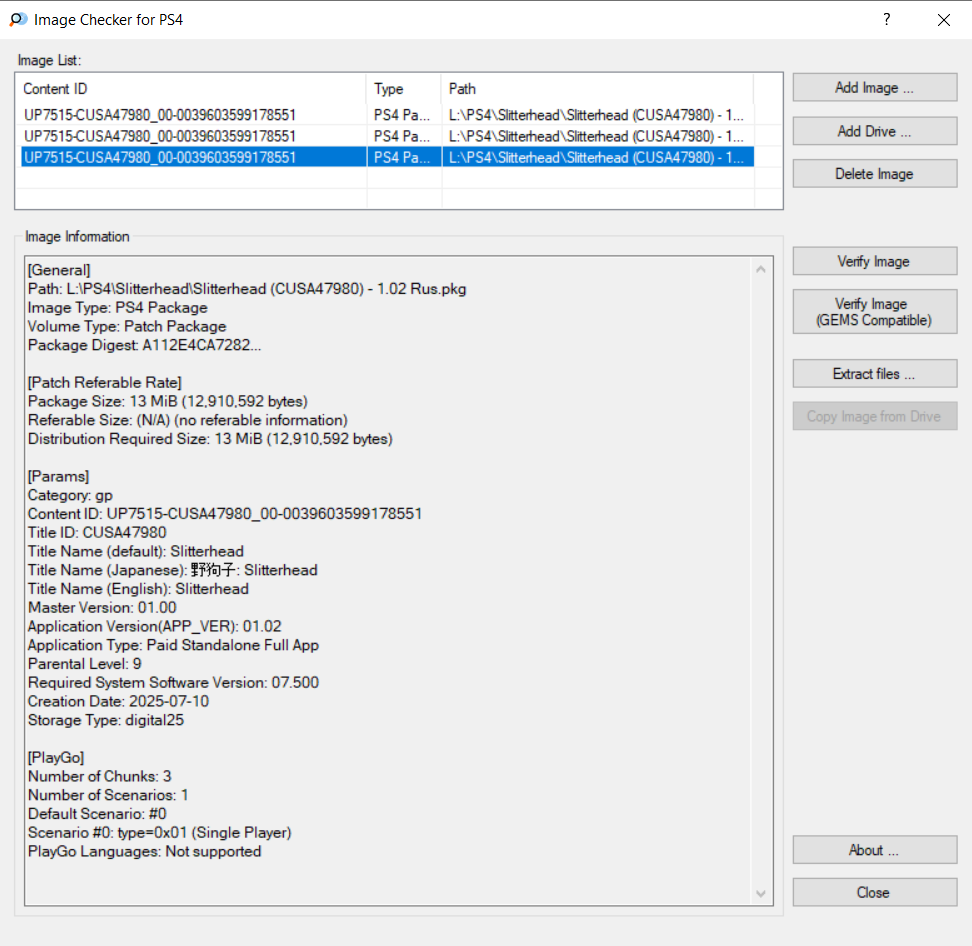This screenshot has height=946, width=972.
Task: Click the 'Distribution Required Size' line
Action: coord(210,439)
